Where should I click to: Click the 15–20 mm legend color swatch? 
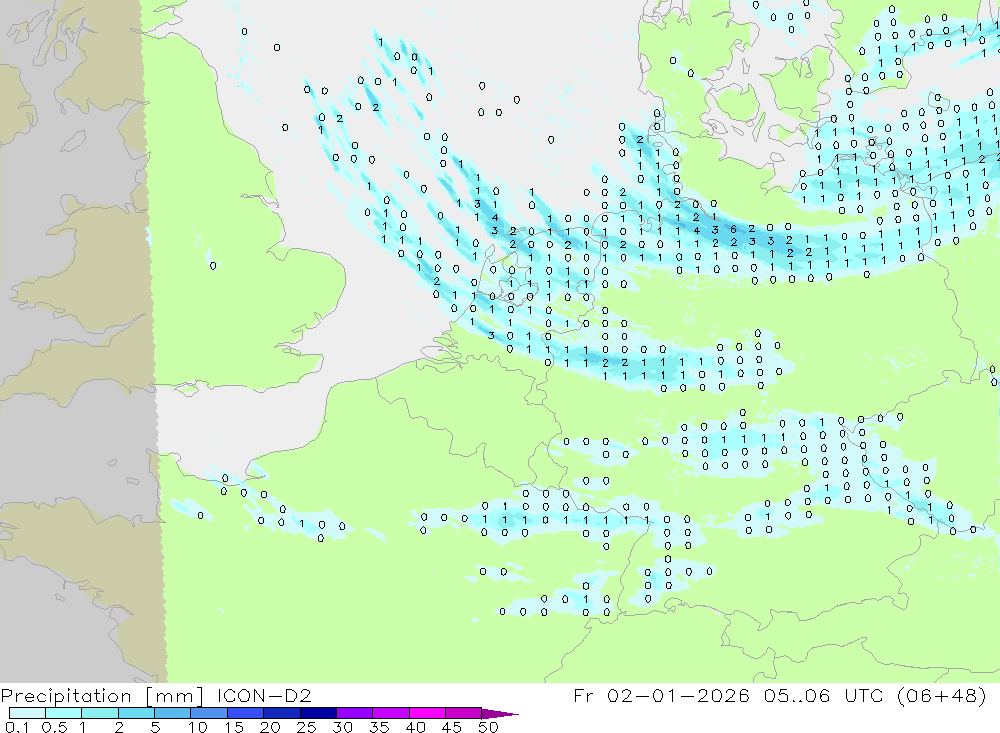pos(245,713)
